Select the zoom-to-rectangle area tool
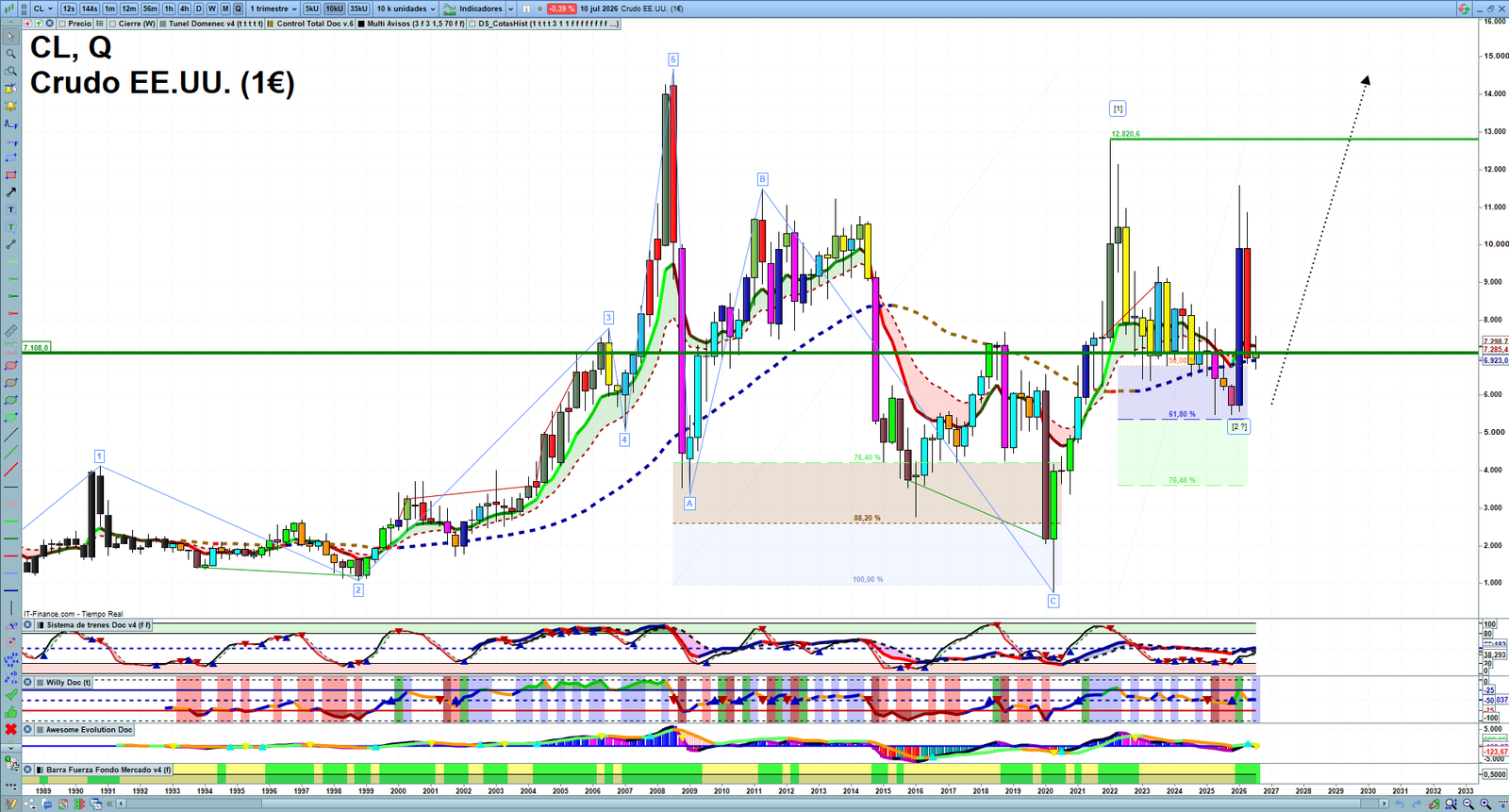Screen dimensions: 1509x812 pyautogui.click(x=10, y=72)
